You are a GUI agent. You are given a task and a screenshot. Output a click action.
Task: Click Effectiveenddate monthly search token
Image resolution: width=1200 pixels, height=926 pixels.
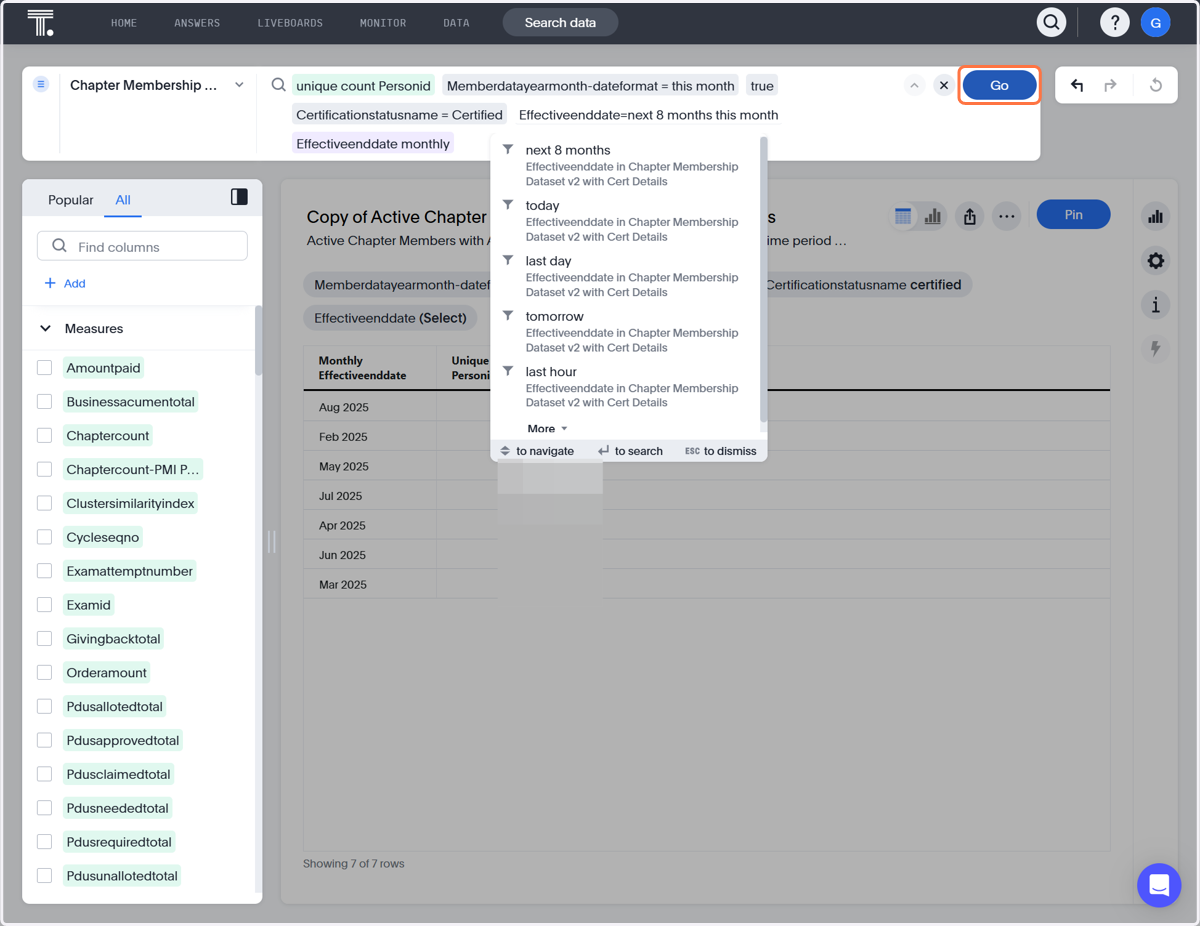coord(373,144)
